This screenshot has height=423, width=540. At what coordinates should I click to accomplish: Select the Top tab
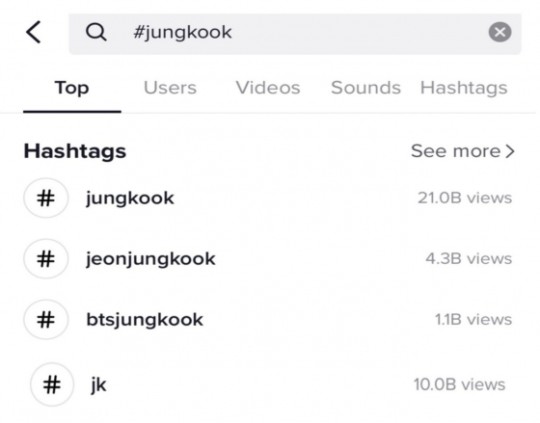coord(72,88)
